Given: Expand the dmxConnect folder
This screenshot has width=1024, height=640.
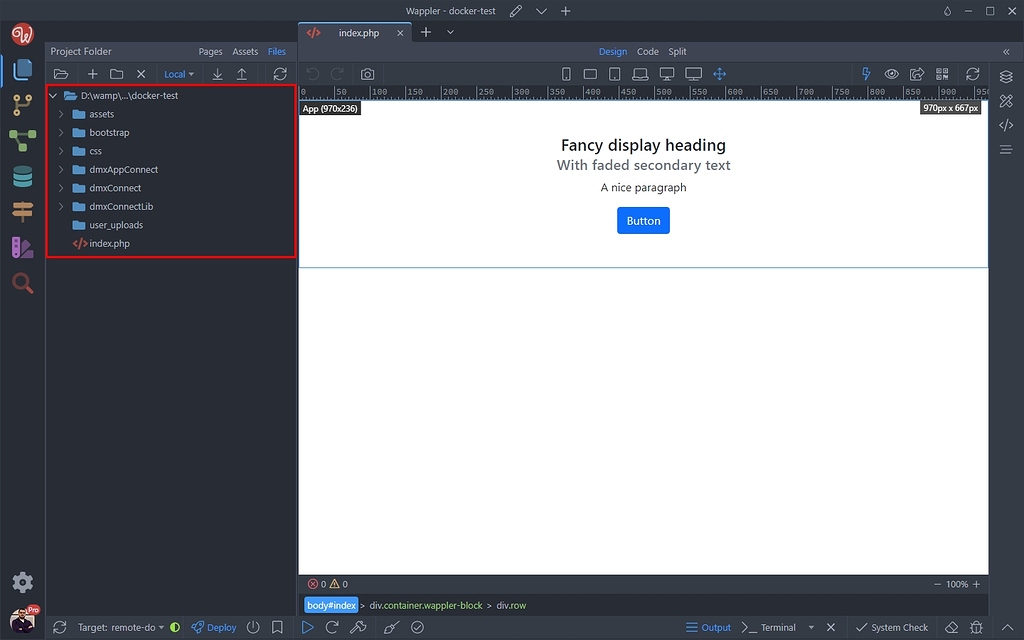Looking at the screenshot, I should tap(61, 188).
